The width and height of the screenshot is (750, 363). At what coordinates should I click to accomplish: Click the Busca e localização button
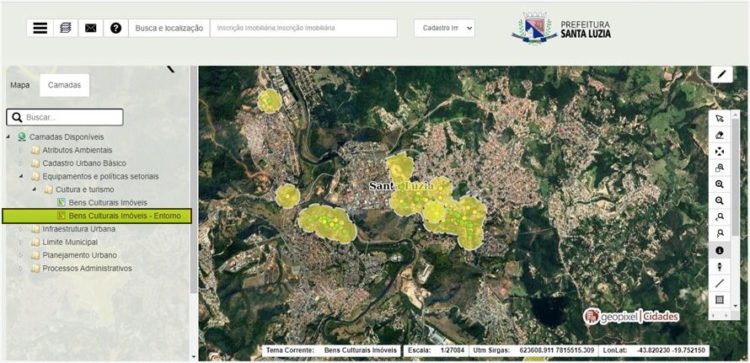coord(169,28)
